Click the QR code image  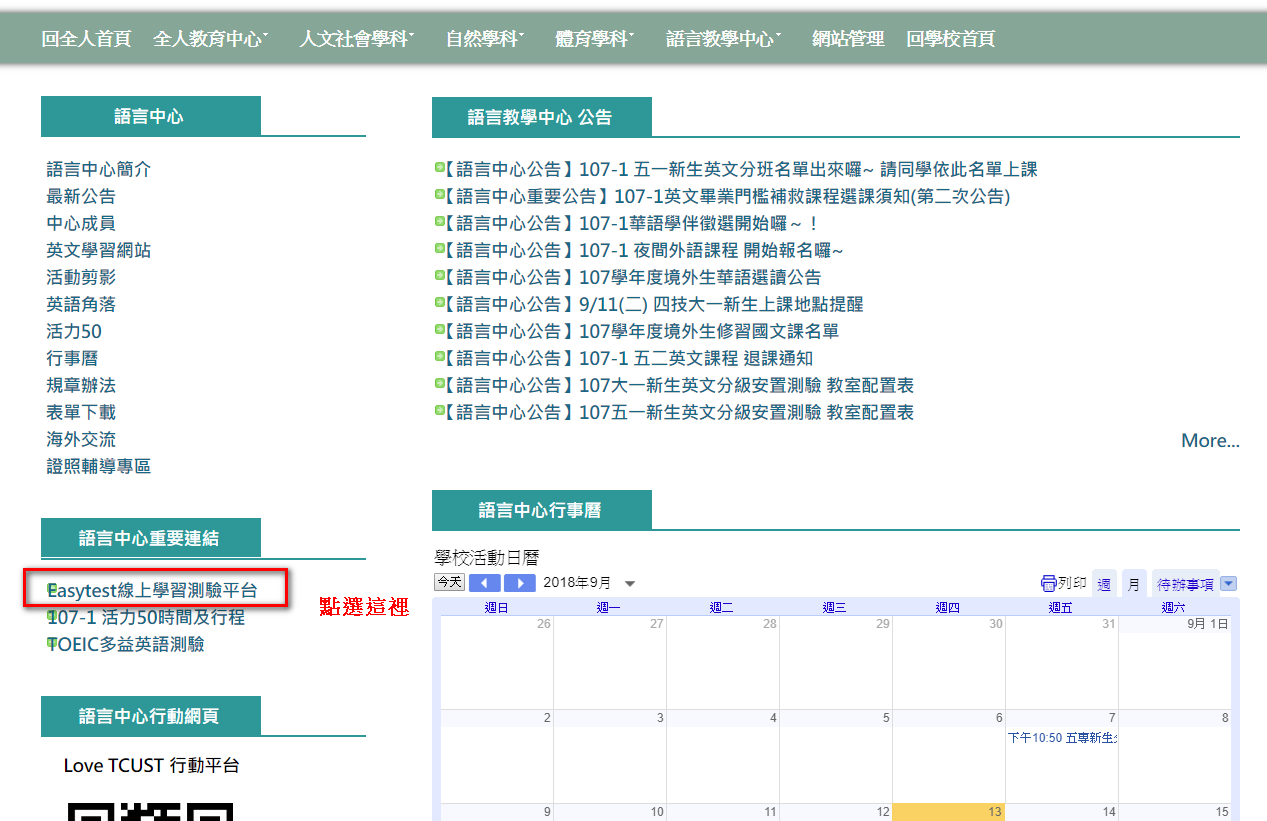click(x=150, y=811)
